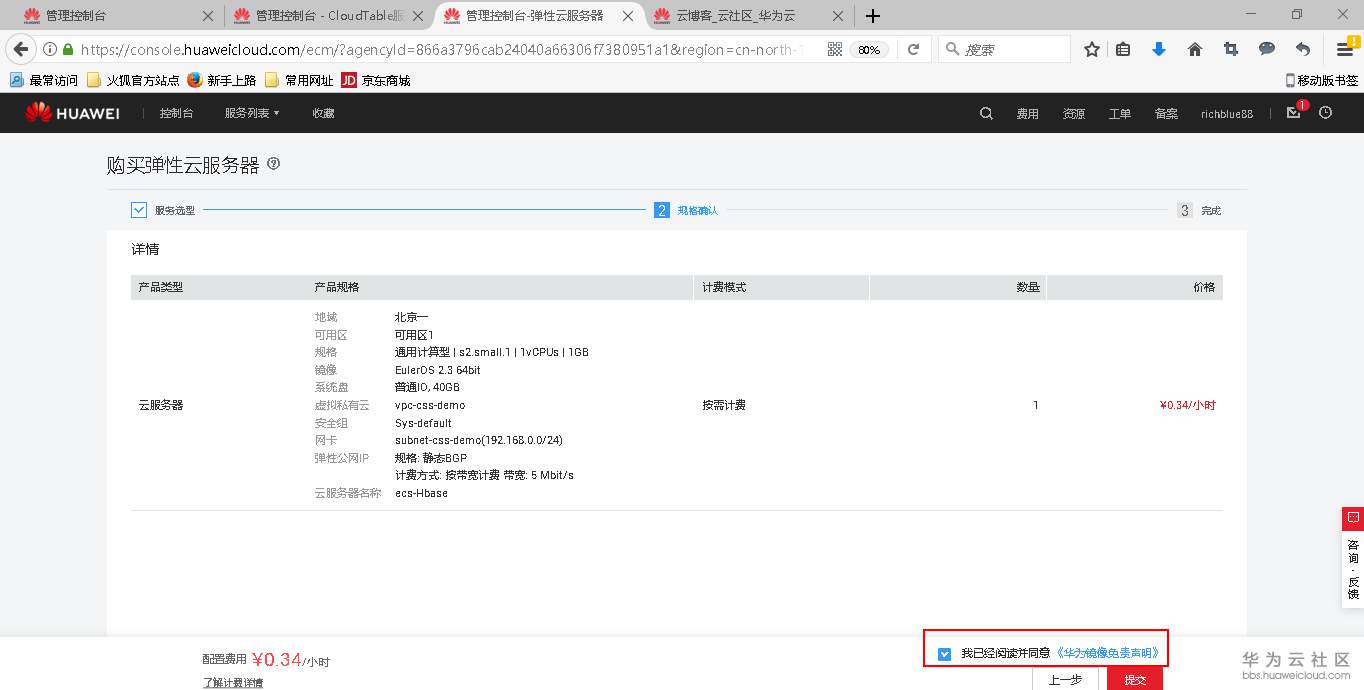
Task: Click the HUAWEI logo in header
Action: pos(72,113)
